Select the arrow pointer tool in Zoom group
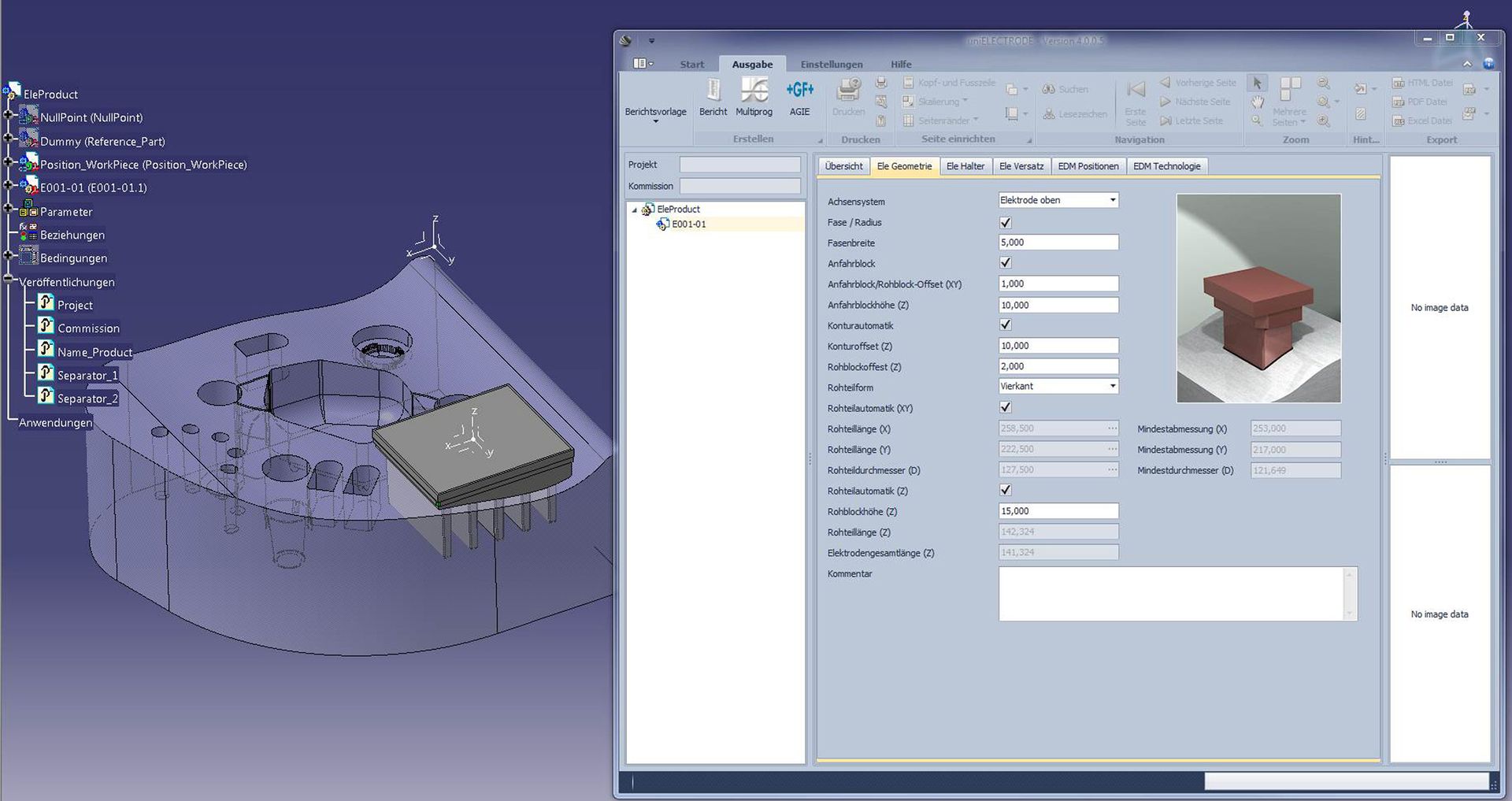This screenshot has height=801, width=1512. tap(1257, 83)
